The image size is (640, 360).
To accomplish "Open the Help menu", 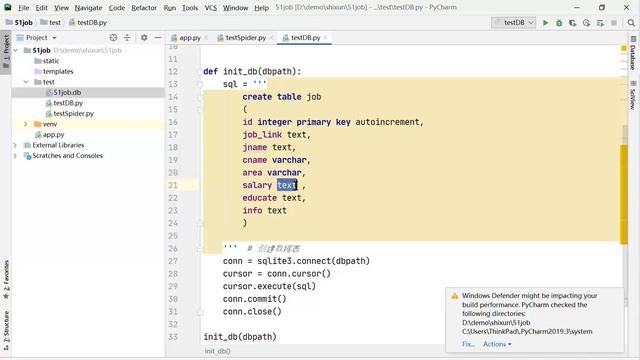I will pos(261,8).
